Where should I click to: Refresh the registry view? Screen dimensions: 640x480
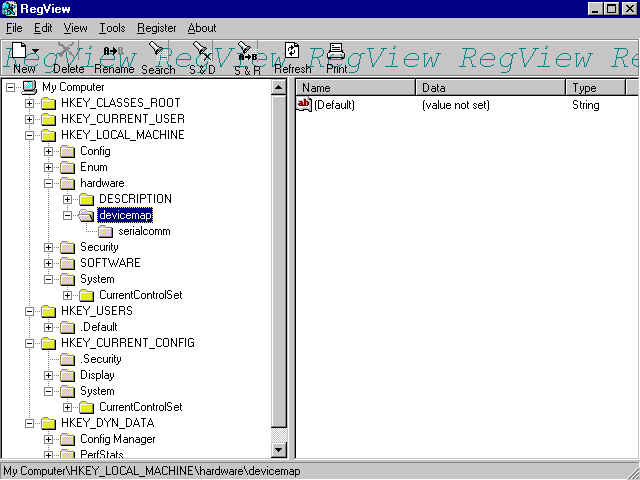coord(292,52)
